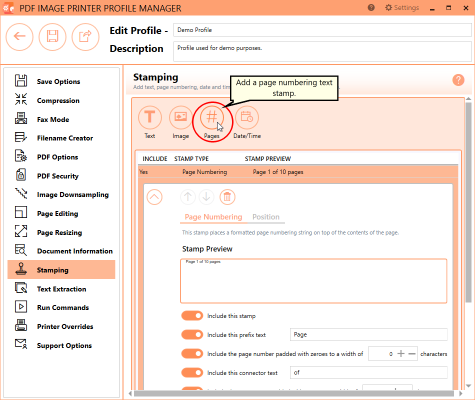475x400 pixels.
Task: Open the help question mark in the title bar
Action: tap(371, 8)
